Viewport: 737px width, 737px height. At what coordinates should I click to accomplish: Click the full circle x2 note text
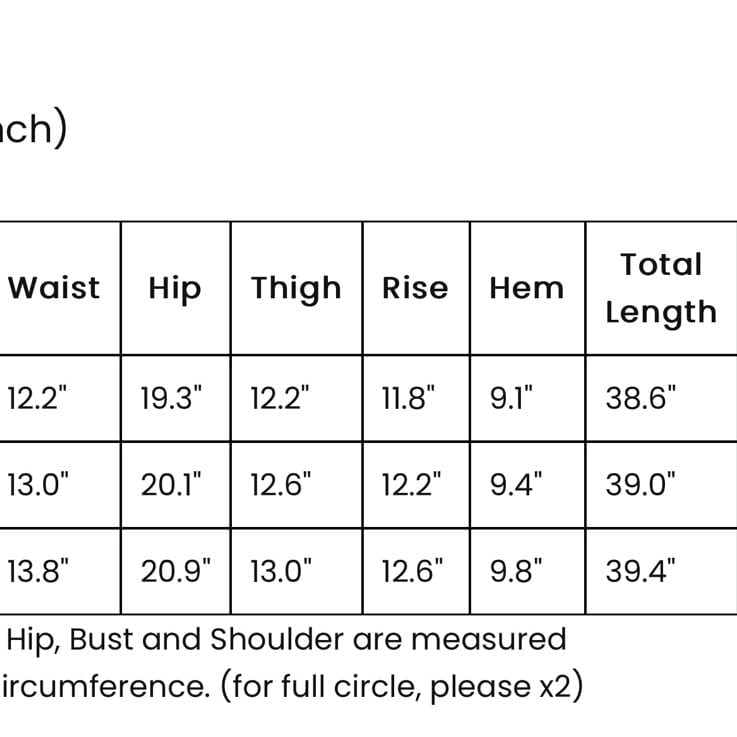click(402, 686)
